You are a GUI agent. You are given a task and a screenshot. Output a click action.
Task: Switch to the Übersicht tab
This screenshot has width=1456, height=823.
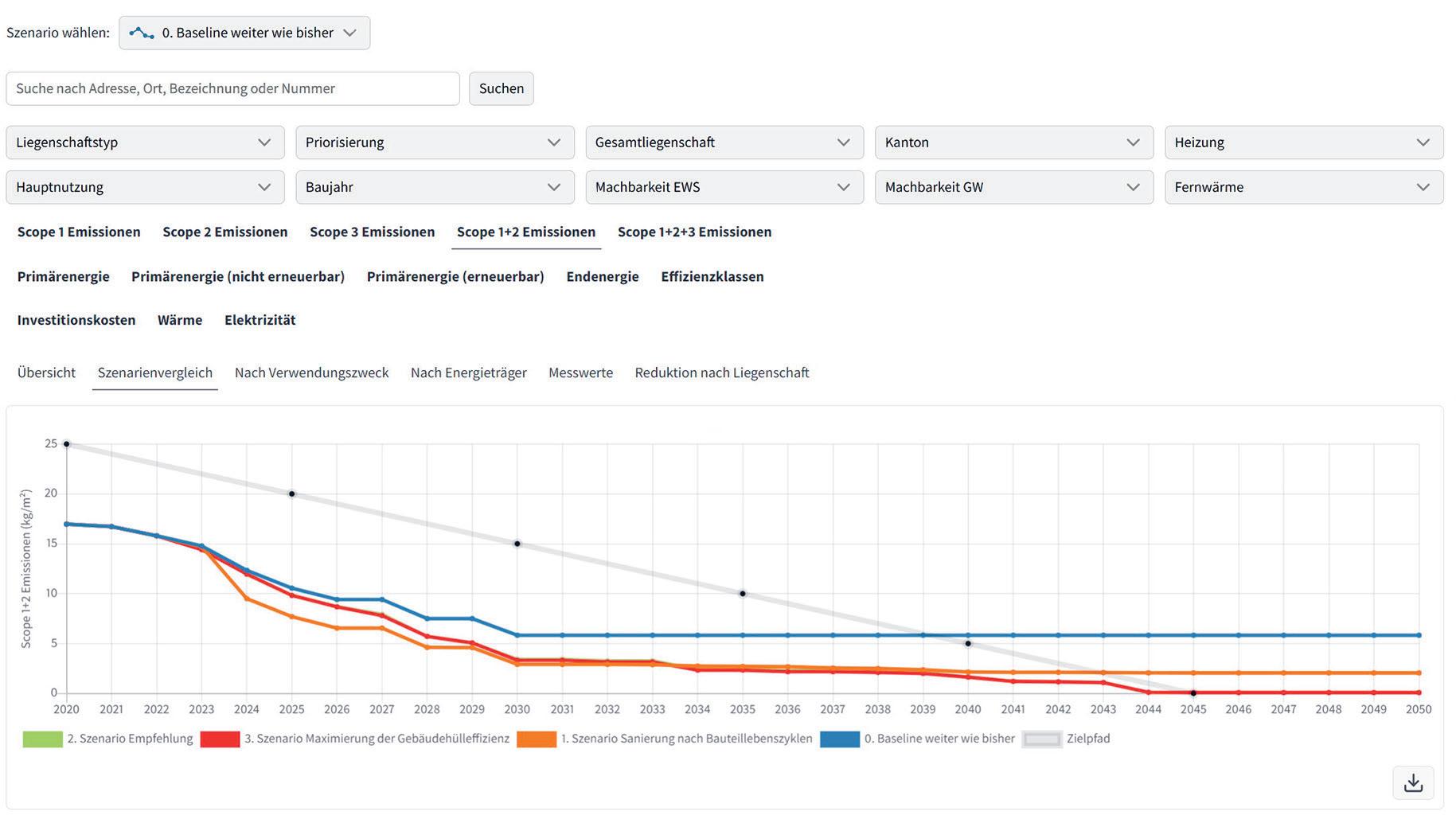point(46,372)
